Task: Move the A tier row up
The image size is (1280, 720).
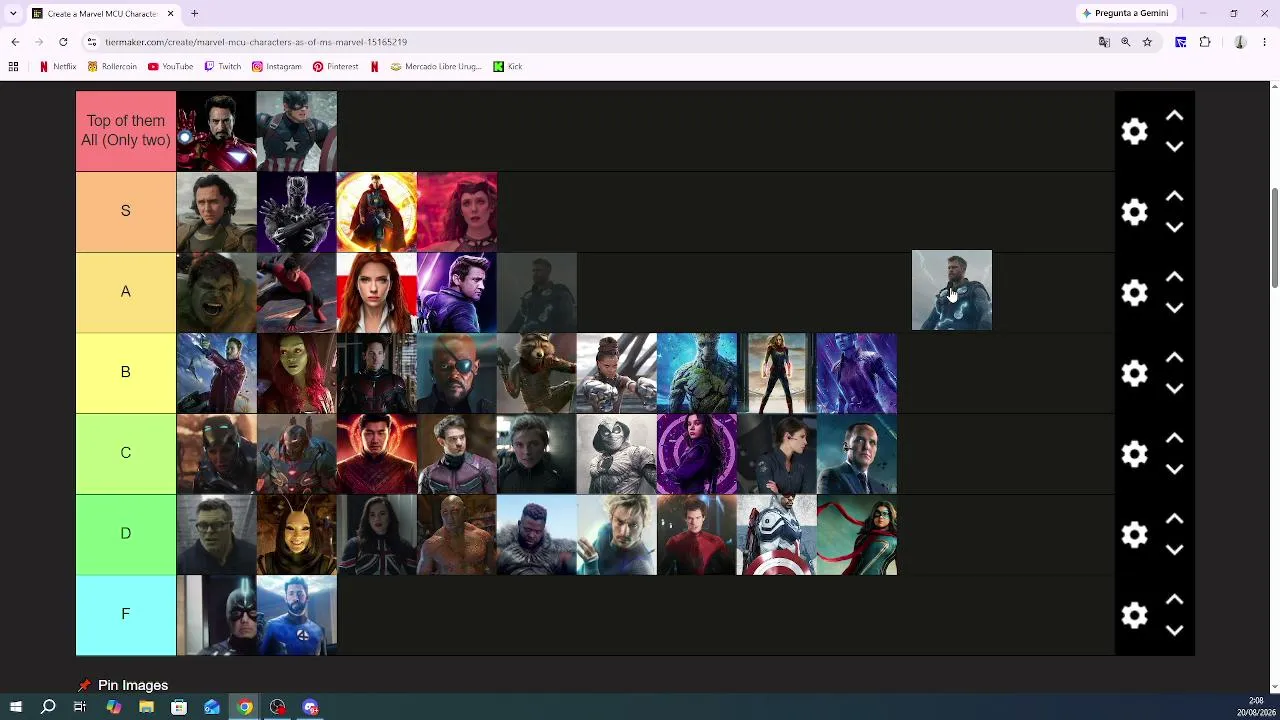Action: tap(1175, 277)
